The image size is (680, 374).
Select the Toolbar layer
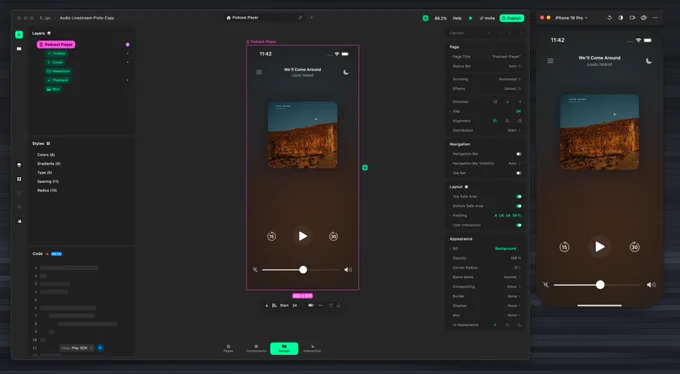coord(56,53)
